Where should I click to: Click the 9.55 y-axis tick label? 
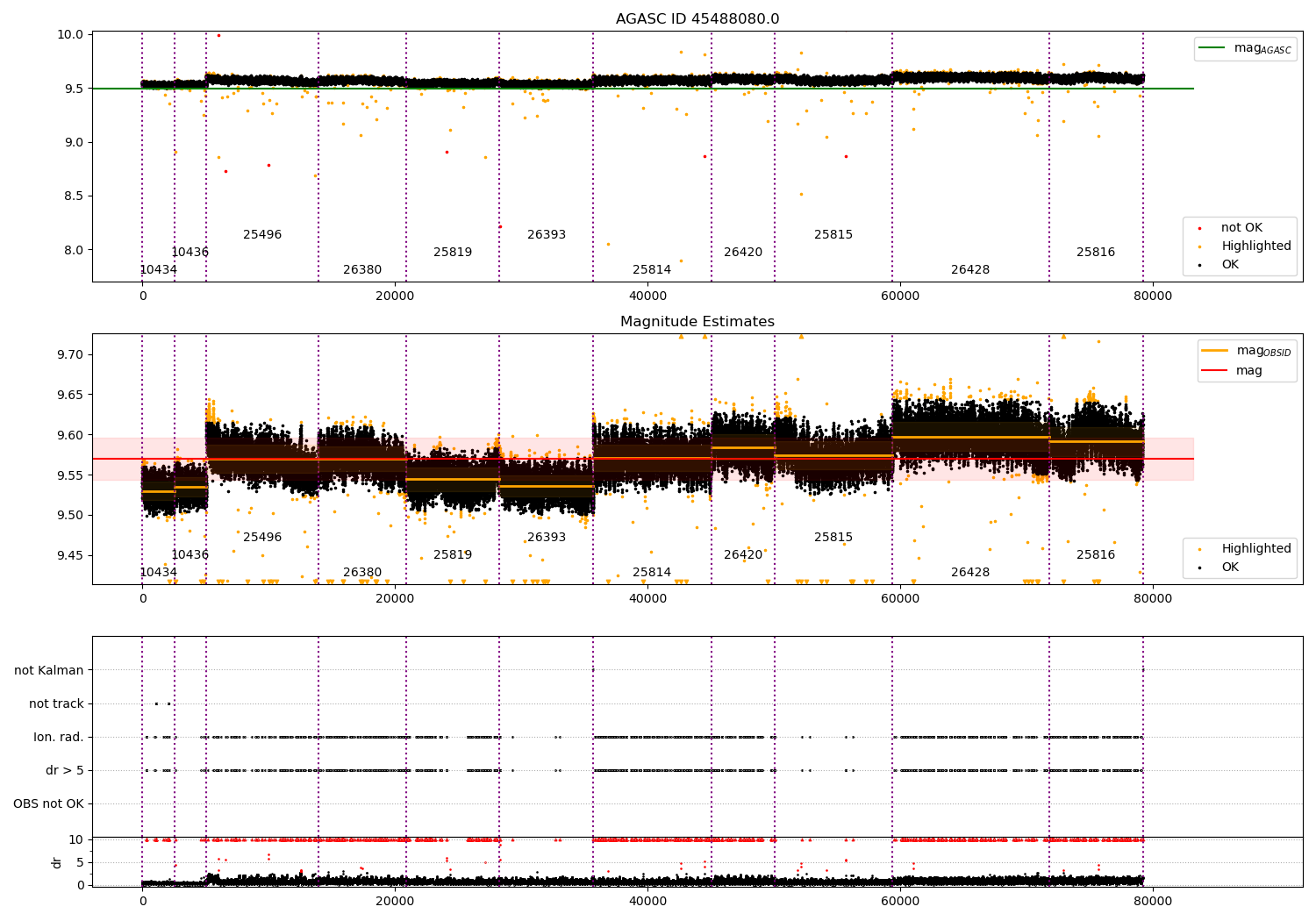coord(71,476)
